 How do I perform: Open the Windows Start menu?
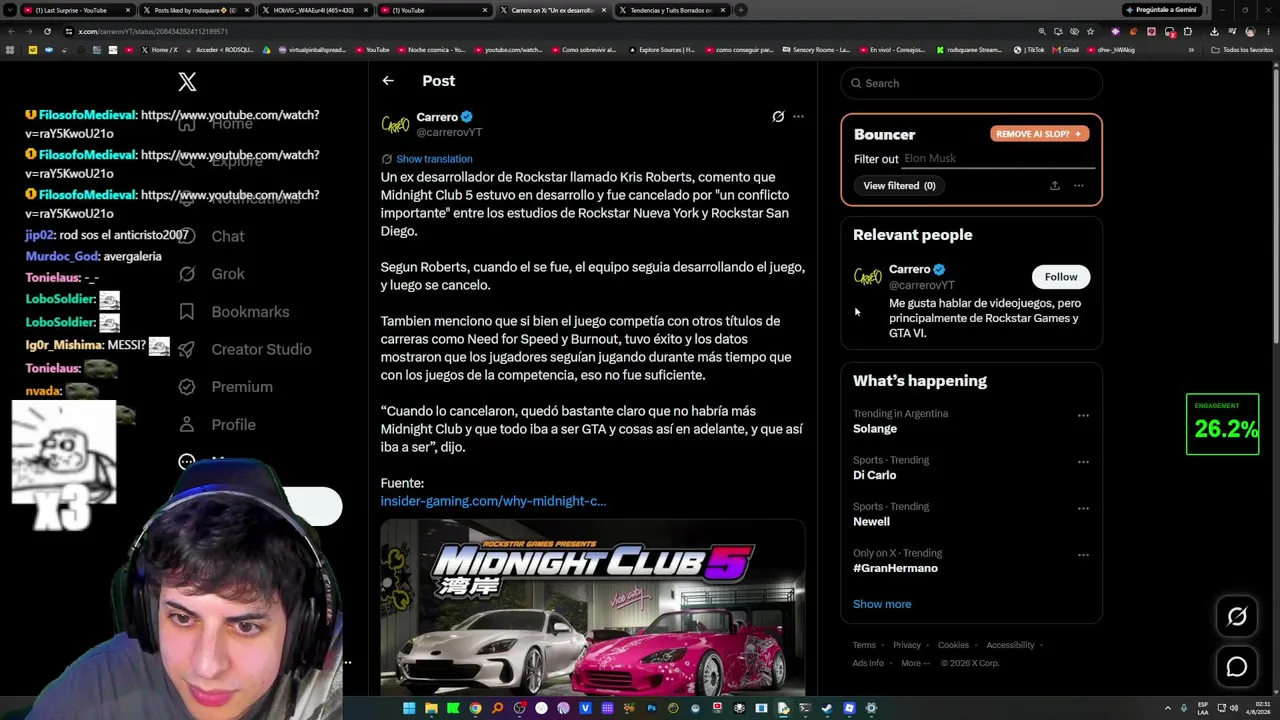tap(409, 708)
